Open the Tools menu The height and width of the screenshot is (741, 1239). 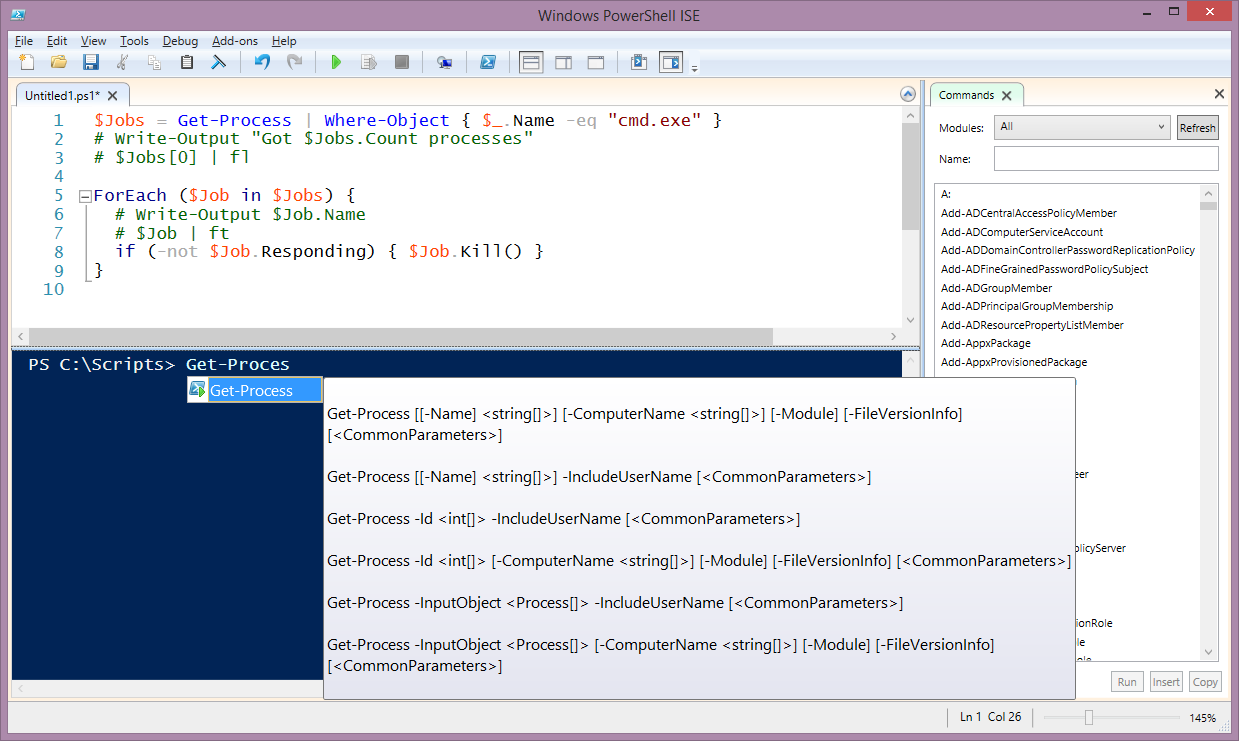[x=134, y=41]
